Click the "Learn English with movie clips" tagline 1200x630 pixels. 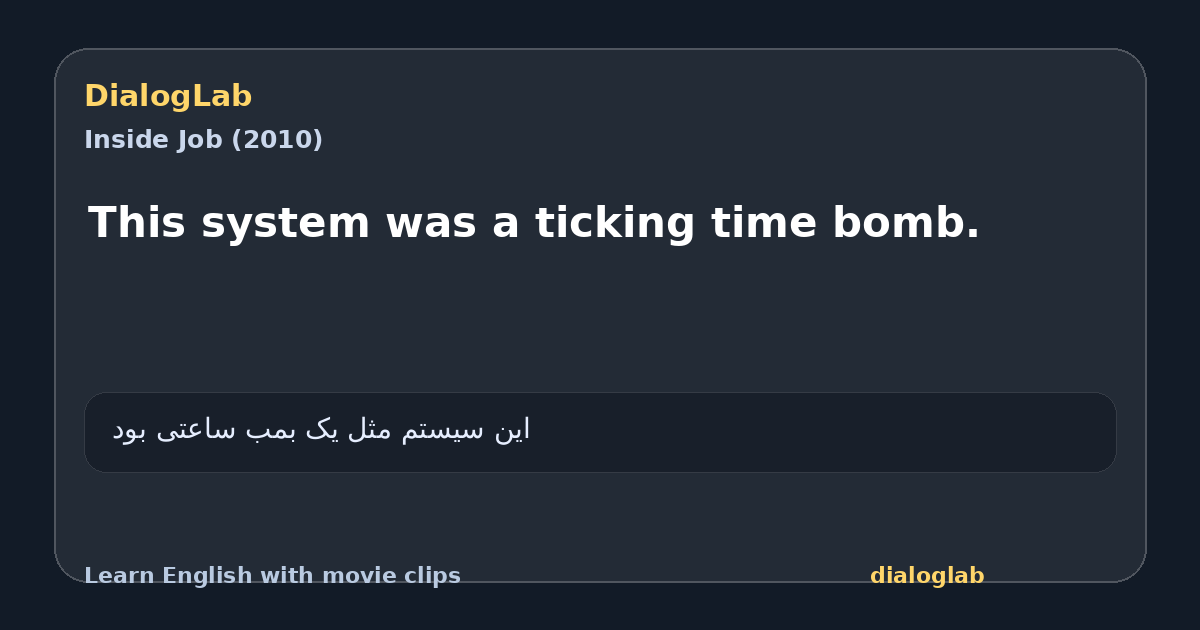[x=272, y=576]
